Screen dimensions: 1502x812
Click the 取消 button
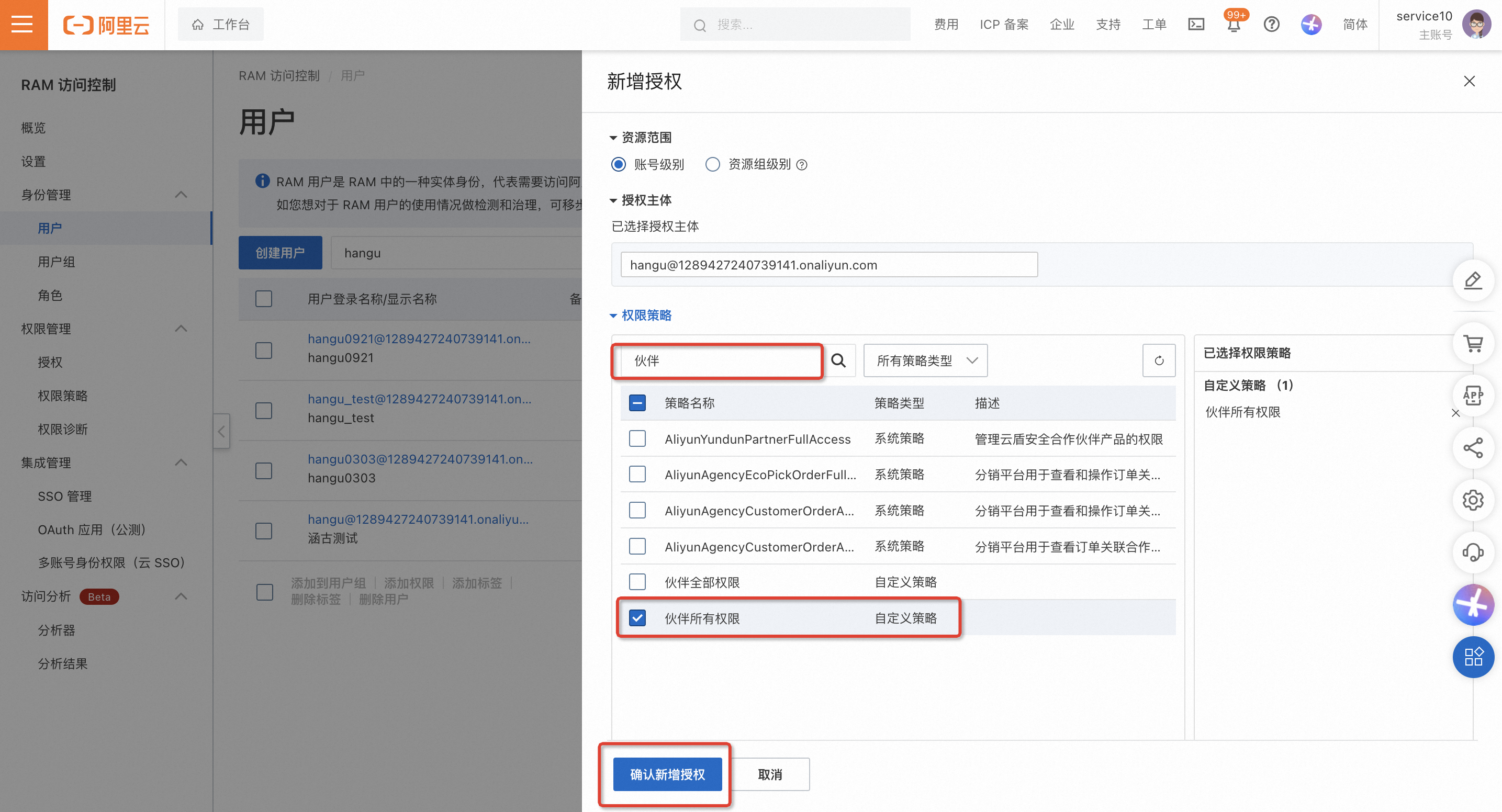click(770, 774)
